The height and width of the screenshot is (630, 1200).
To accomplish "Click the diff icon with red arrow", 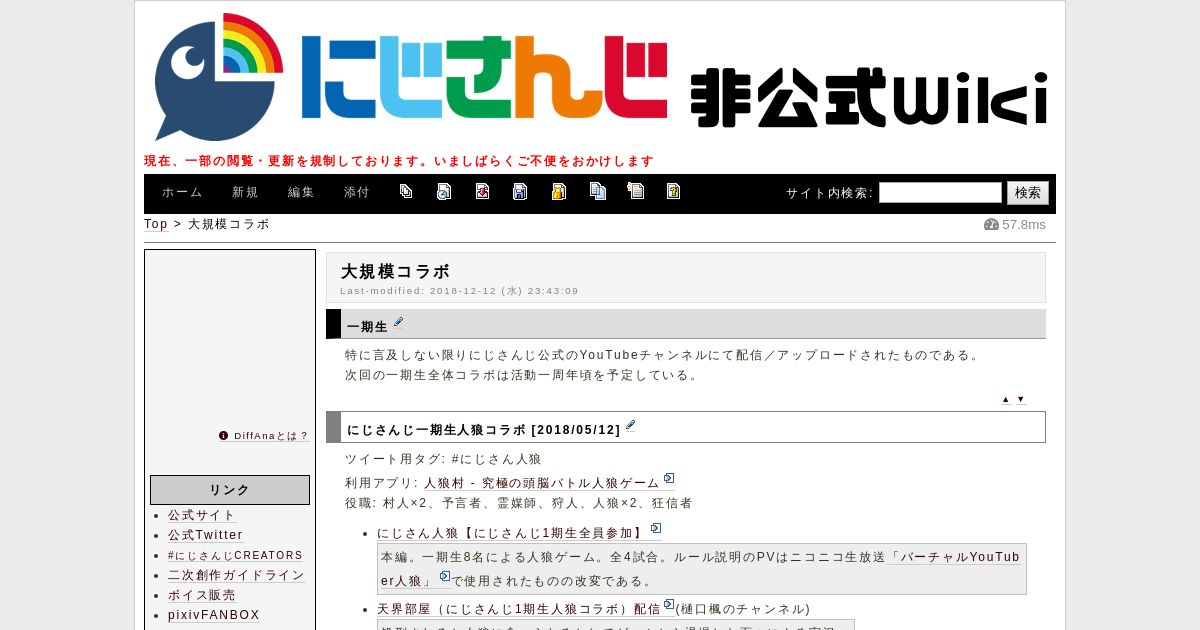I will pos(482,191).
